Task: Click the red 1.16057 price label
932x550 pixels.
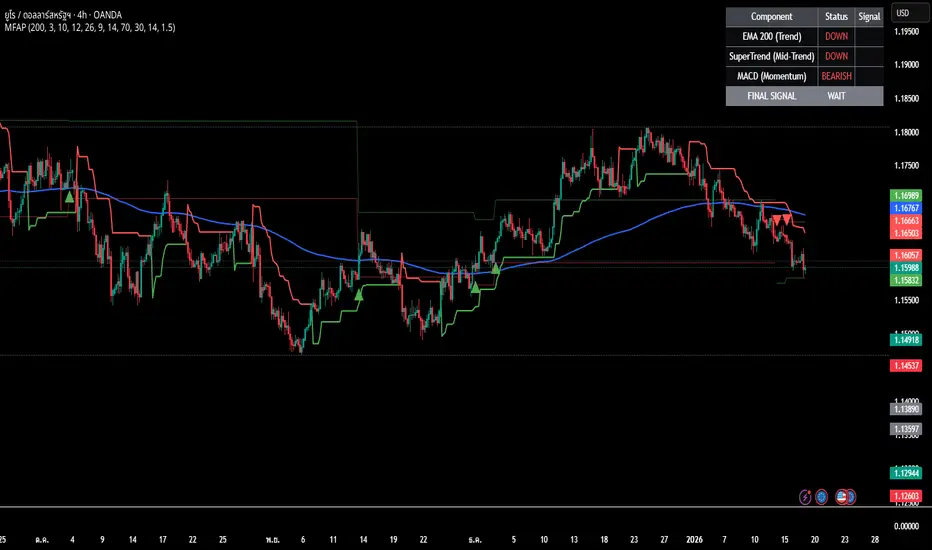Action: [906, 255]
